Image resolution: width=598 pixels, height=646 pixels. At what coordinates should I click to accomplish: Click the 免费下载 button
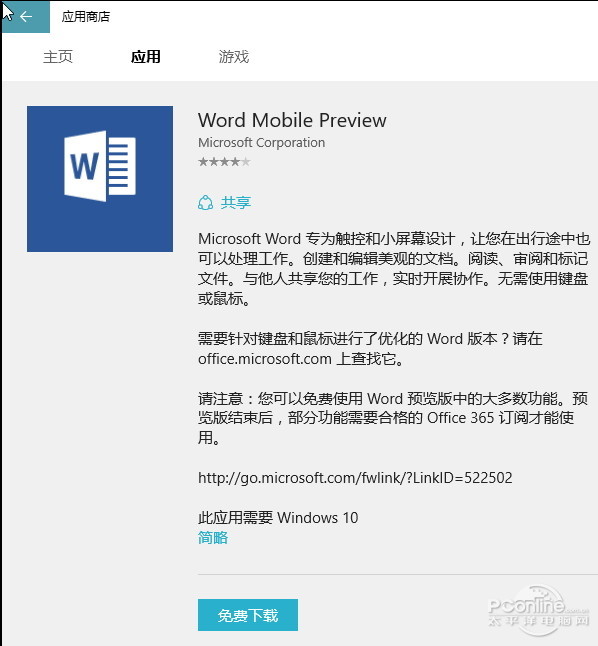click(248, 615)
